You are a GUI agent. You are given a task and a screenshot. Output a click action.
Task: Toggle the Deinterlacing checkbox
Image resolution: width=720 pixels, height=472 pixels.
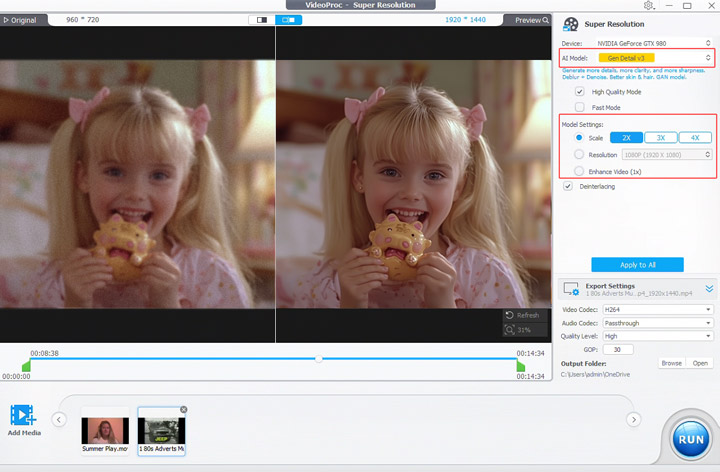tap(568, 186)
